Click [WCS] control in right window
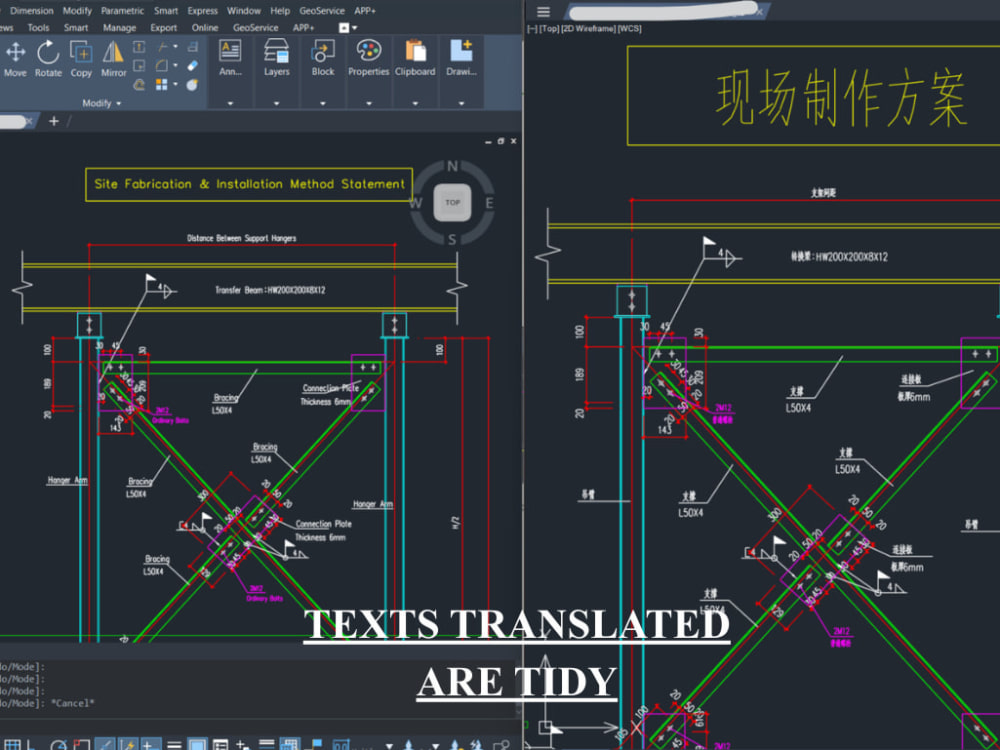Screen dimensions: 1000x750 [629, 29]
